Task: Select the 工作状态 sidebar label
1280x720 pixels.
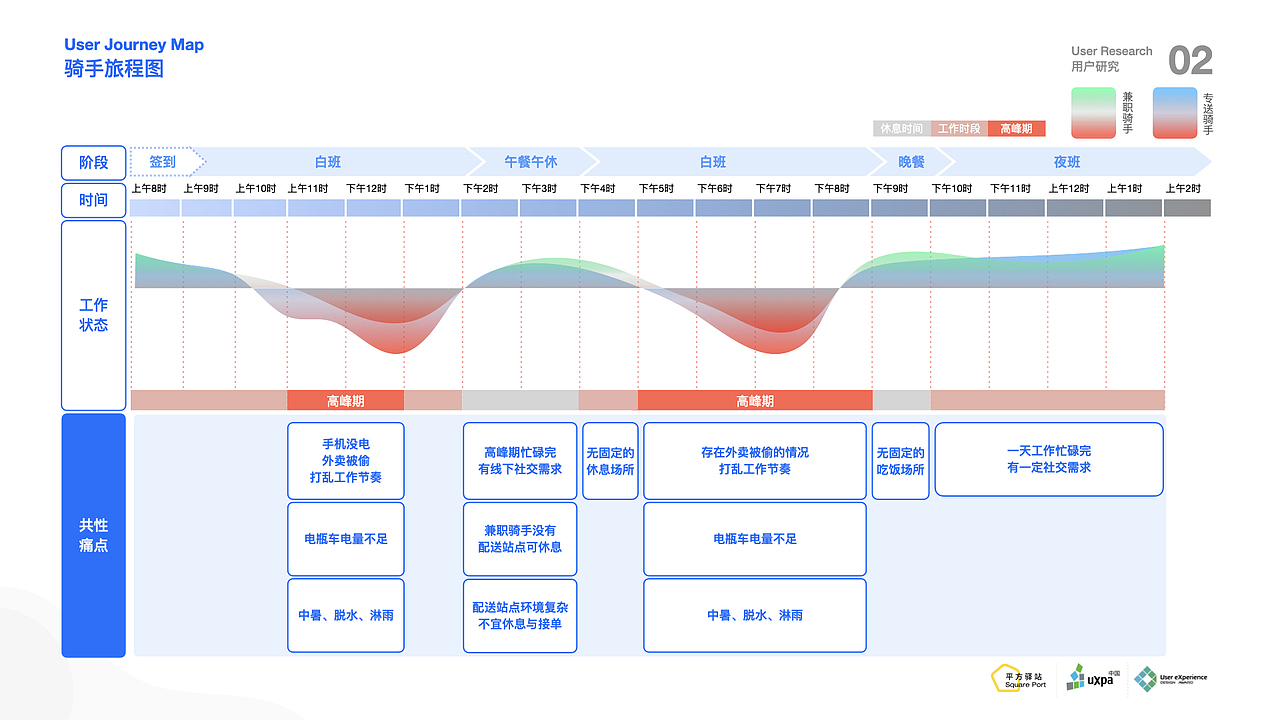Action: [x=93, y=315]
